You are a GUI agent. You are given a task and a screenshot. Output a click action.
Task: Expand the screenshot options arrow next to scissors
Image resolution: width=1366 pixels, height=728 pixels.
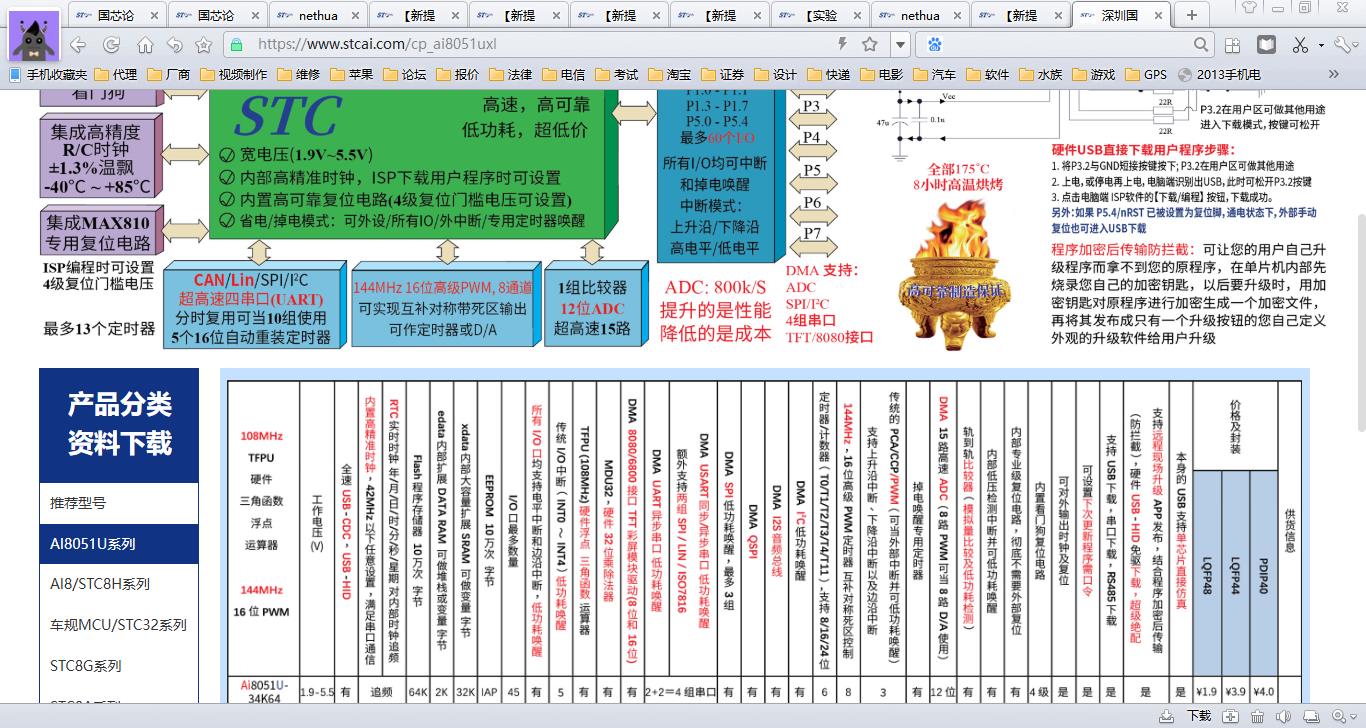pos(1322,46)
